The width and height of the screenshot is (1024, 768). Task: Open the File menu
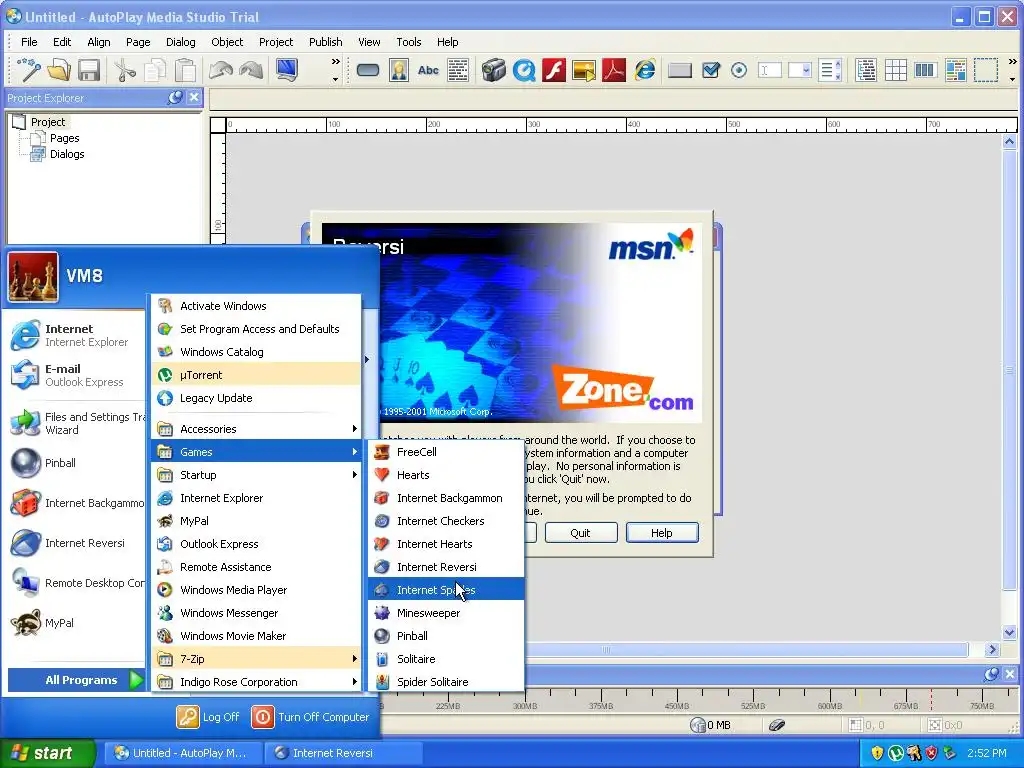[x=29, y=42]
